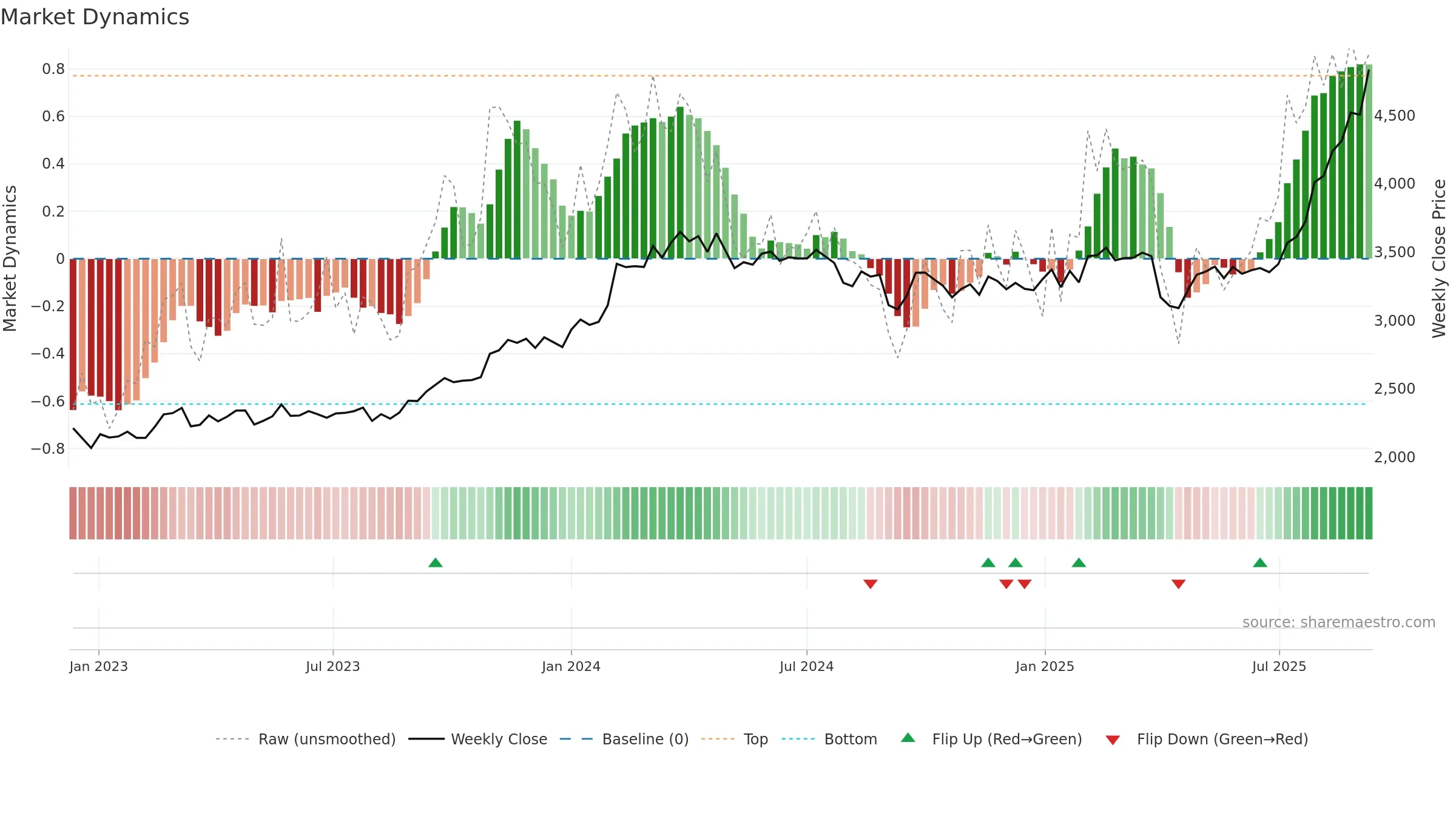The image size is (1456, 819).
Task: Click the 2,000 price axis tick label
Action: (x=1395, y=457)
